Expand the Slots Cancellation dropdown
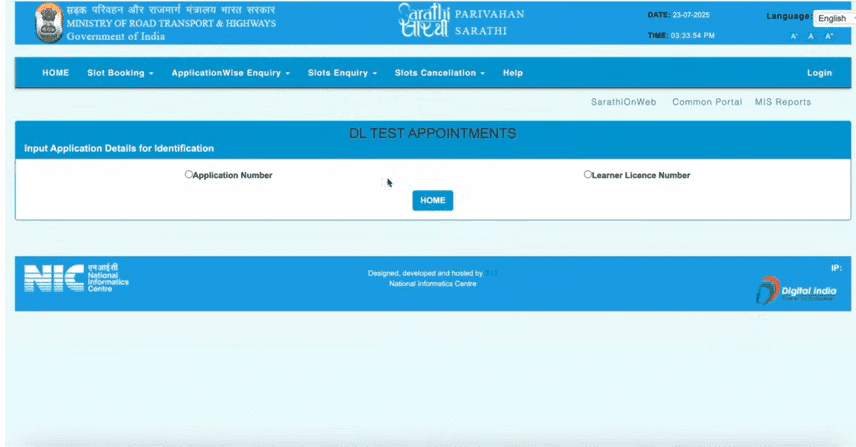856x447 pixels. pyautogui.click(x=439, y=73)
